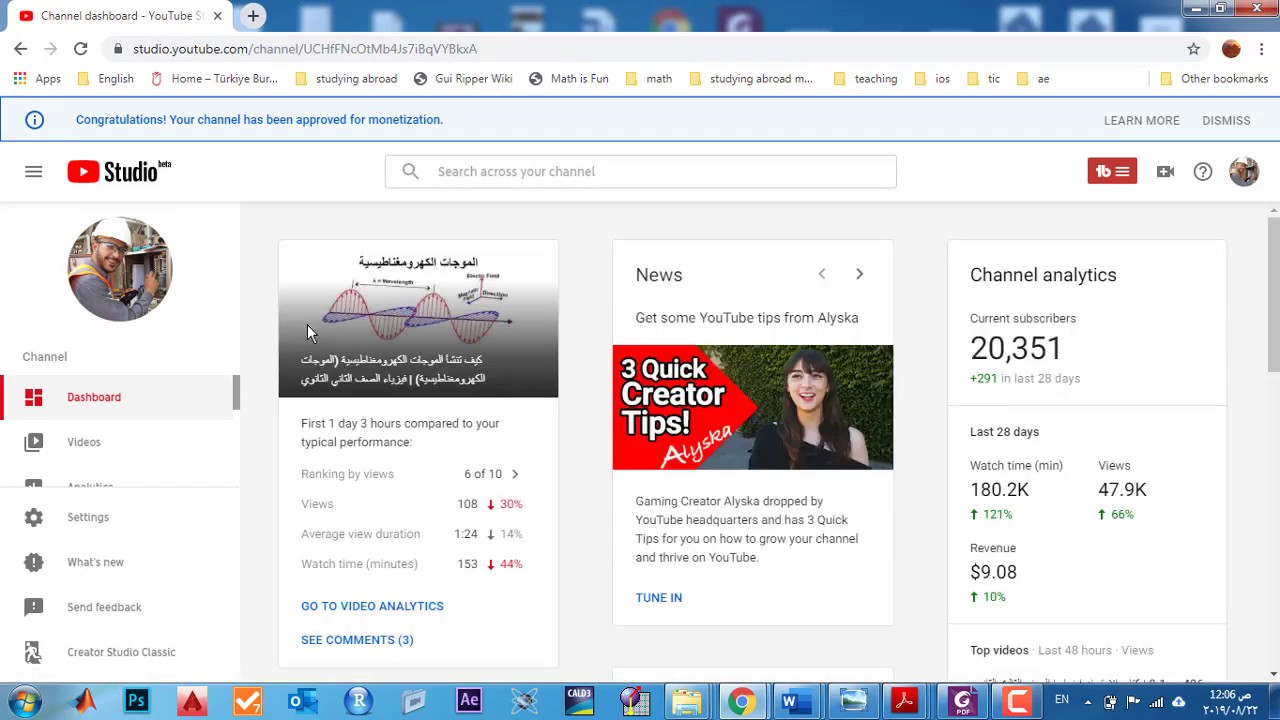Go to previous news item
This screenshot has height=720, width=1280.
[822, 274]
